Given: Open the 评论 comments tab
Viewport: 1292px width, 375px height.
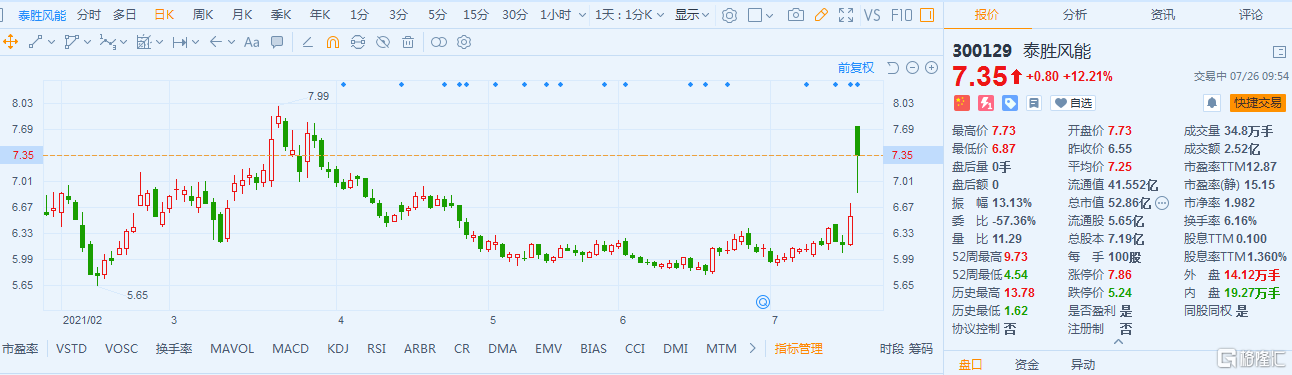Looking at the screenshot, I should pyautogui.click(x=1251, y=15).
